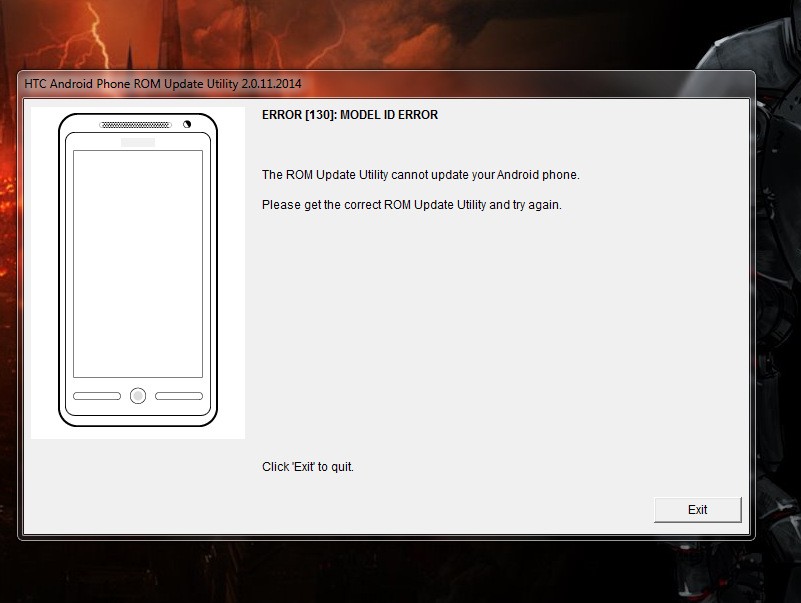This screenshot has height=603, width=801.
Task: Click the HTC ROM Update Utility title bar
Action: pyautogui.click(x=386, y=84)
